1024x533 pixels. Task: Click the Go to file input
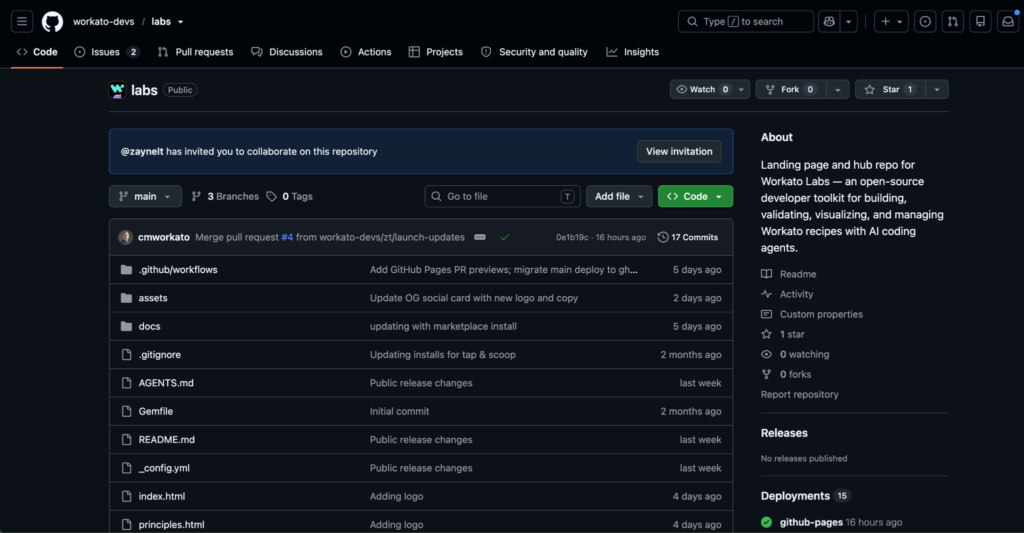click(502, 197)
